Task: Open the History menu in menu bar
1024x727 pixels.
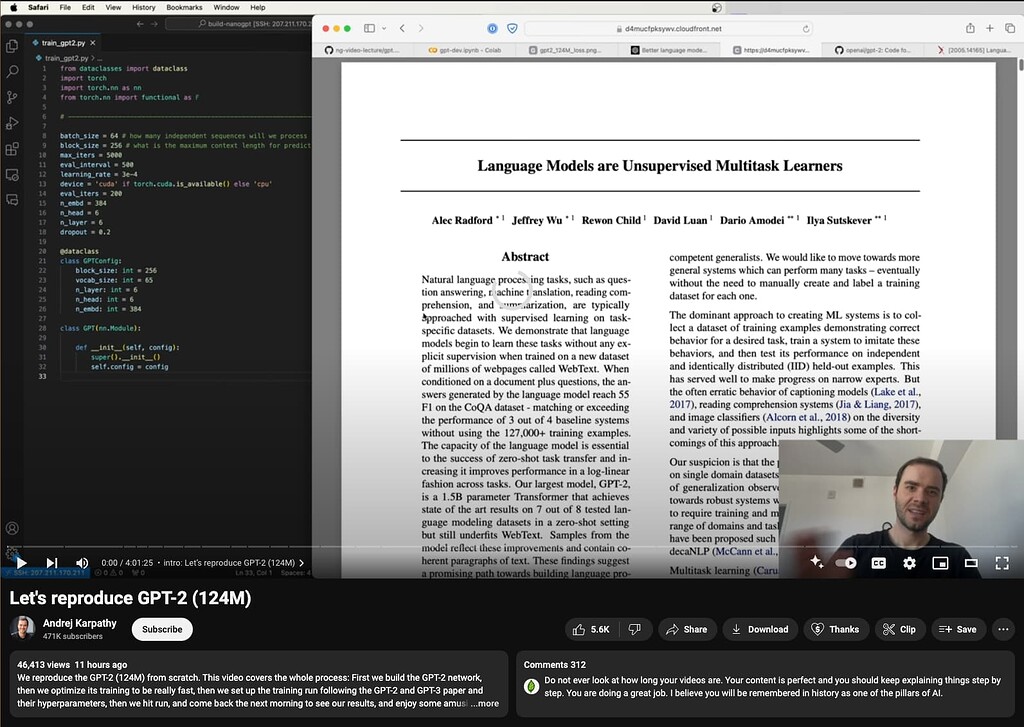Action: pos(143,7)
